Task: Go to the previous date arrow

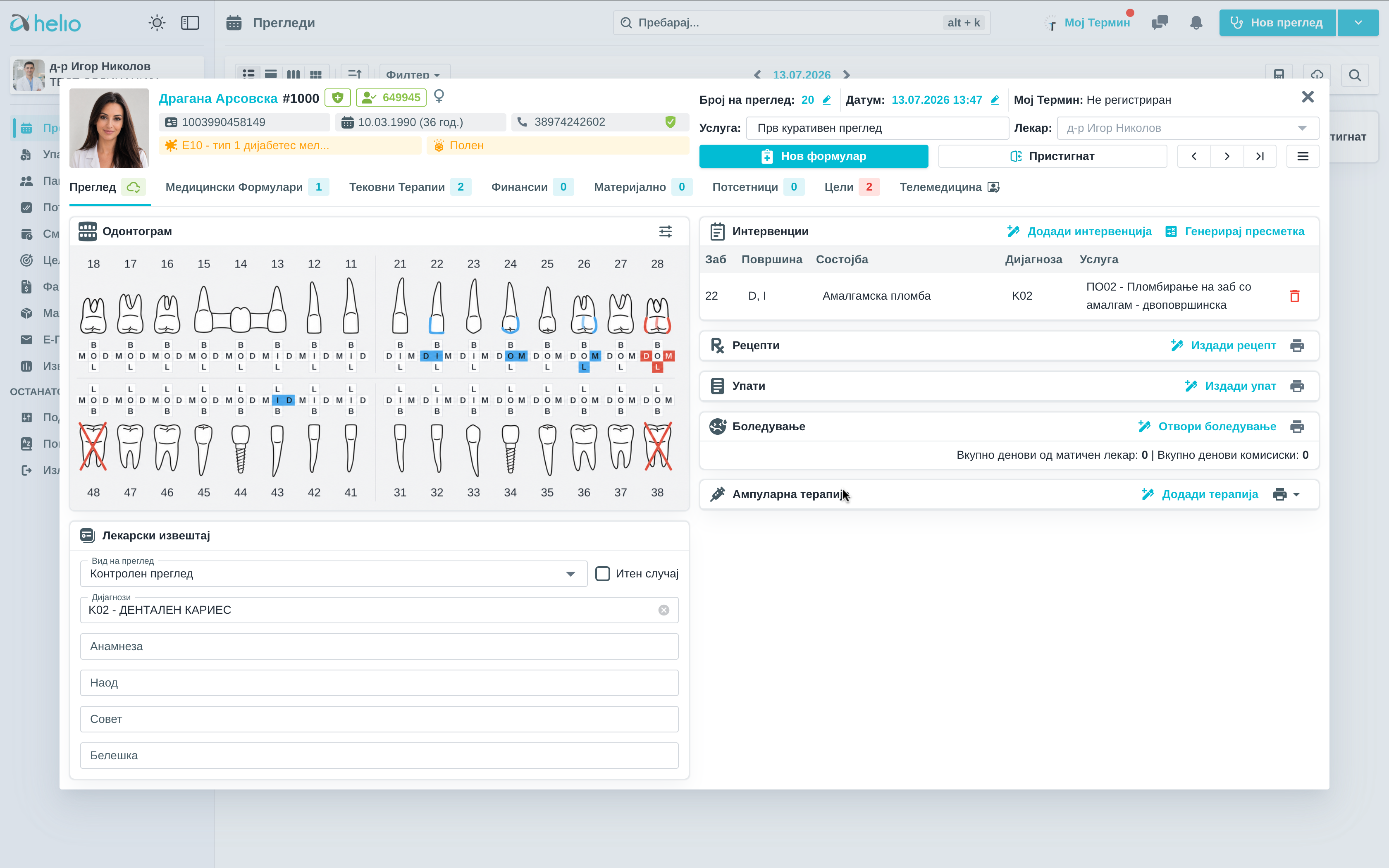Action: pyautogui.click(x=758, y=75)
